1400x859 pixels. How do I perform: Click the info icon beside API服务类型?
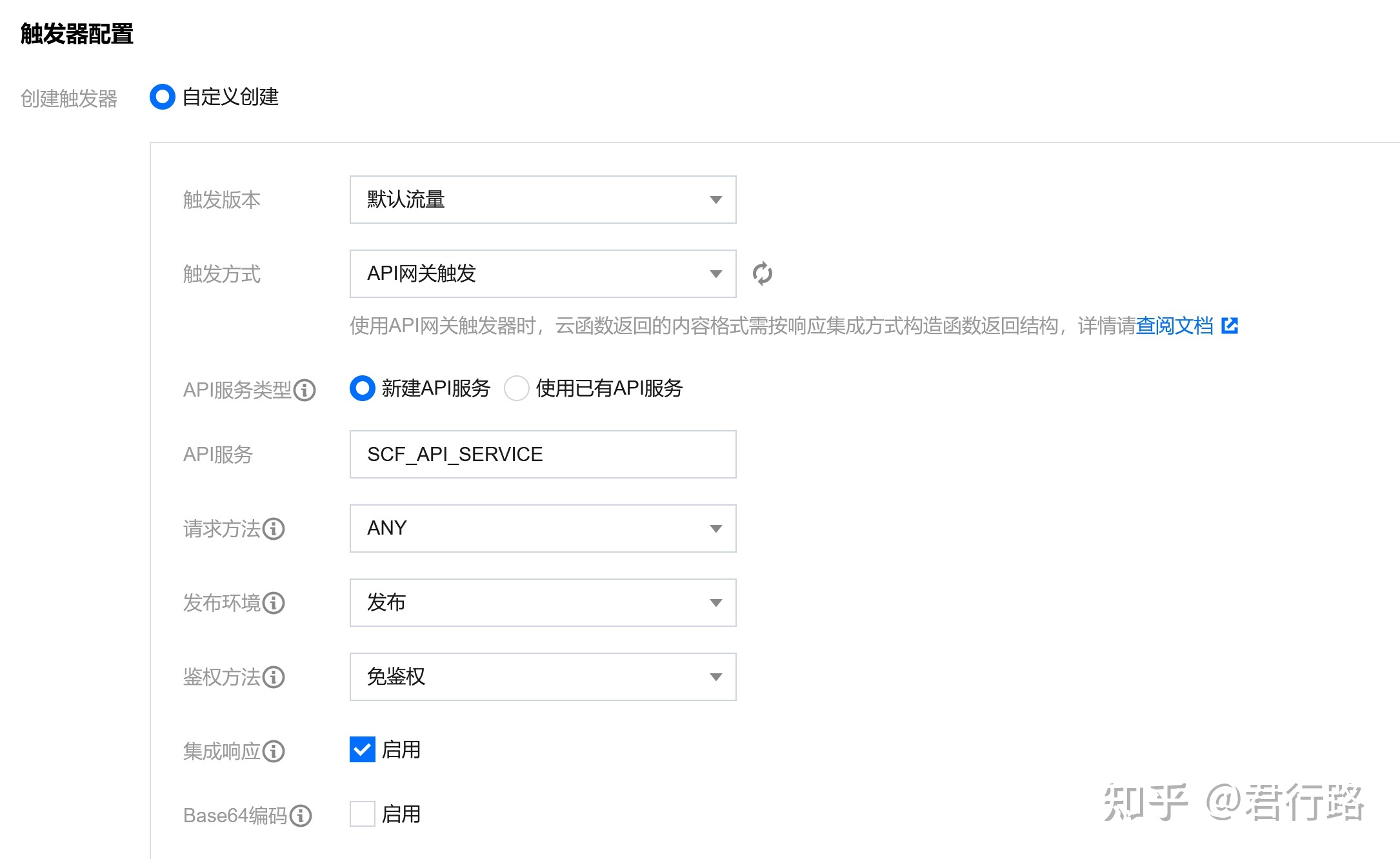coord(305,390)
